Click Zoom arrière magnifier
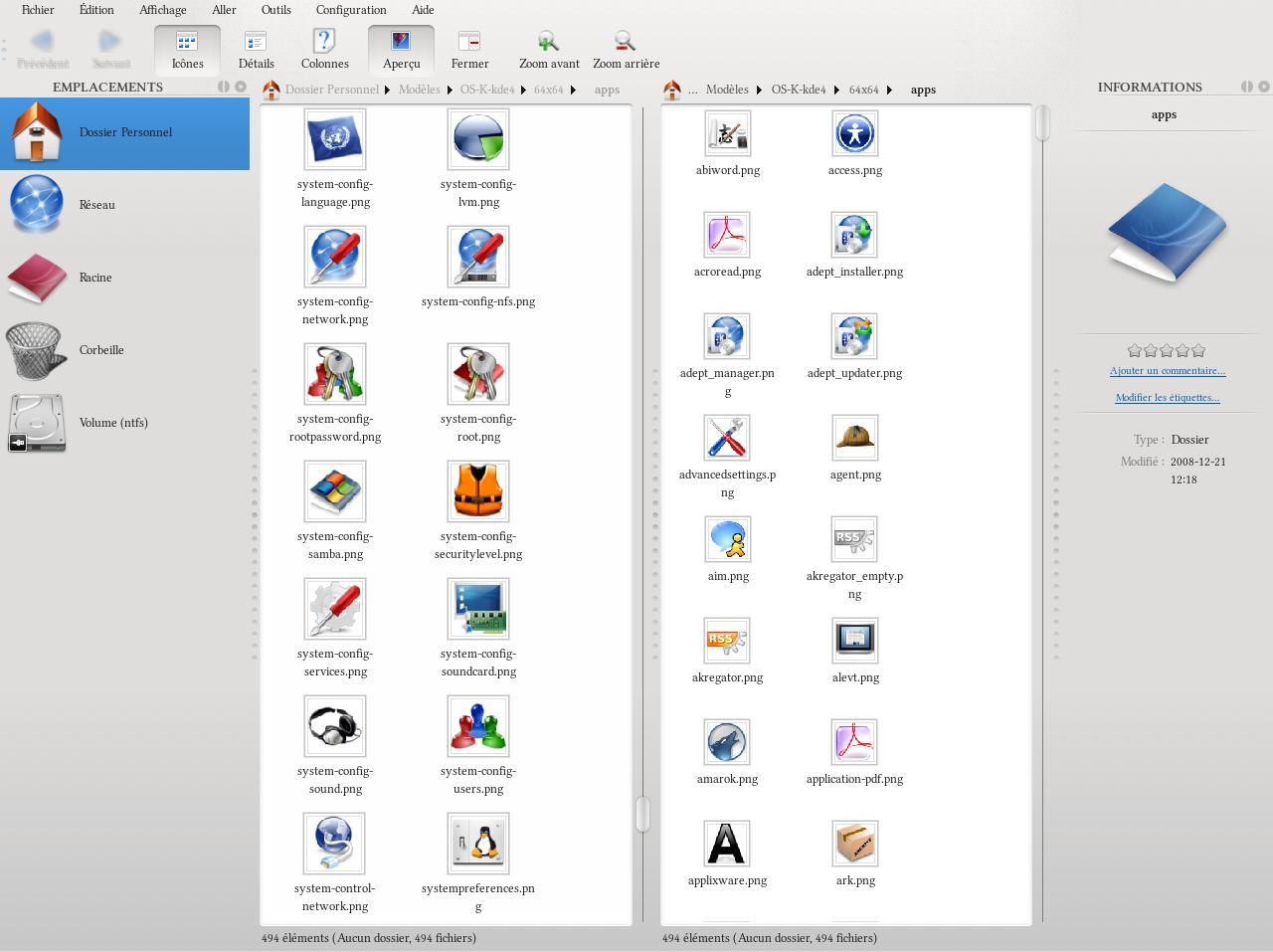 coord(626,50)
